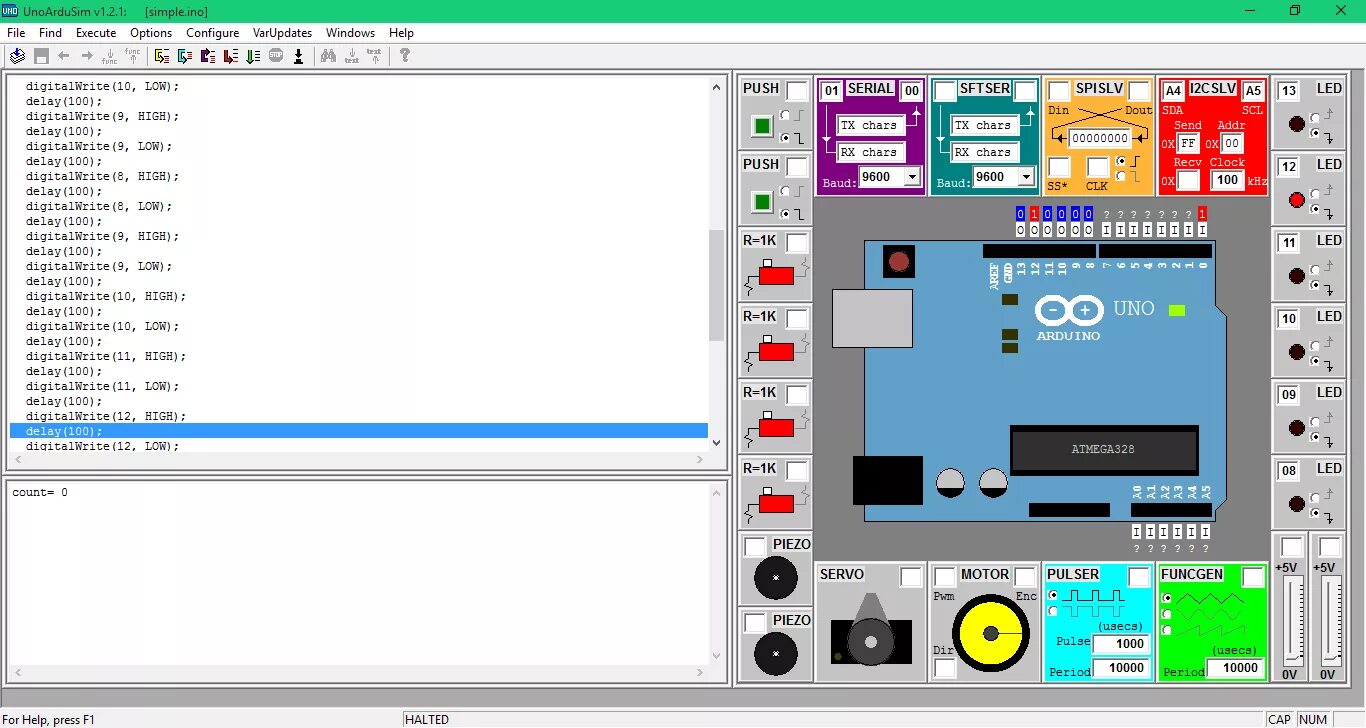Click the question mark help icon
1366x728 pixels.
[405, 56]
